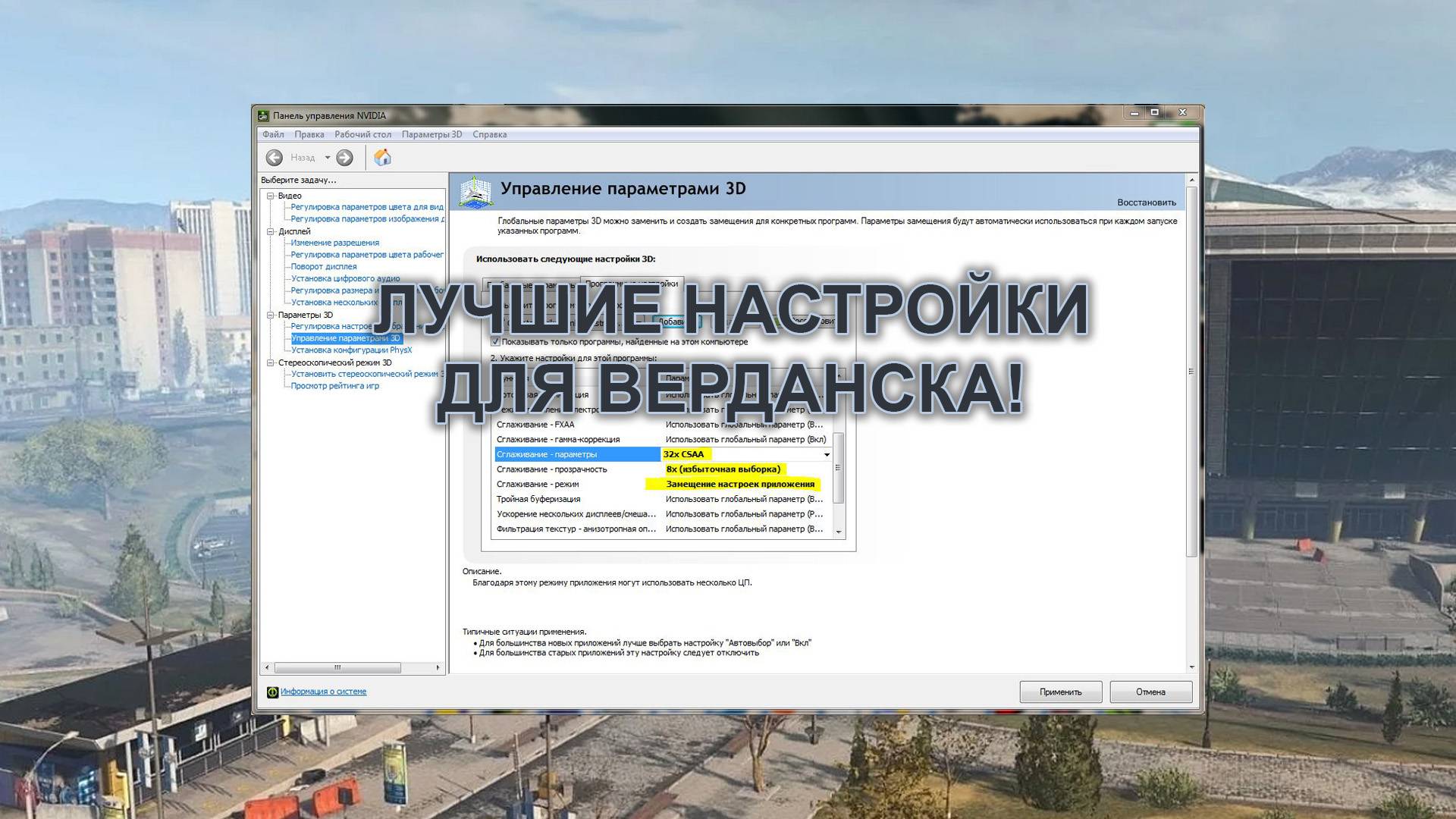Open the Информация о системе link
Image resolution: width=1456 pixels, height=819 pixels.
coord(323,692)
